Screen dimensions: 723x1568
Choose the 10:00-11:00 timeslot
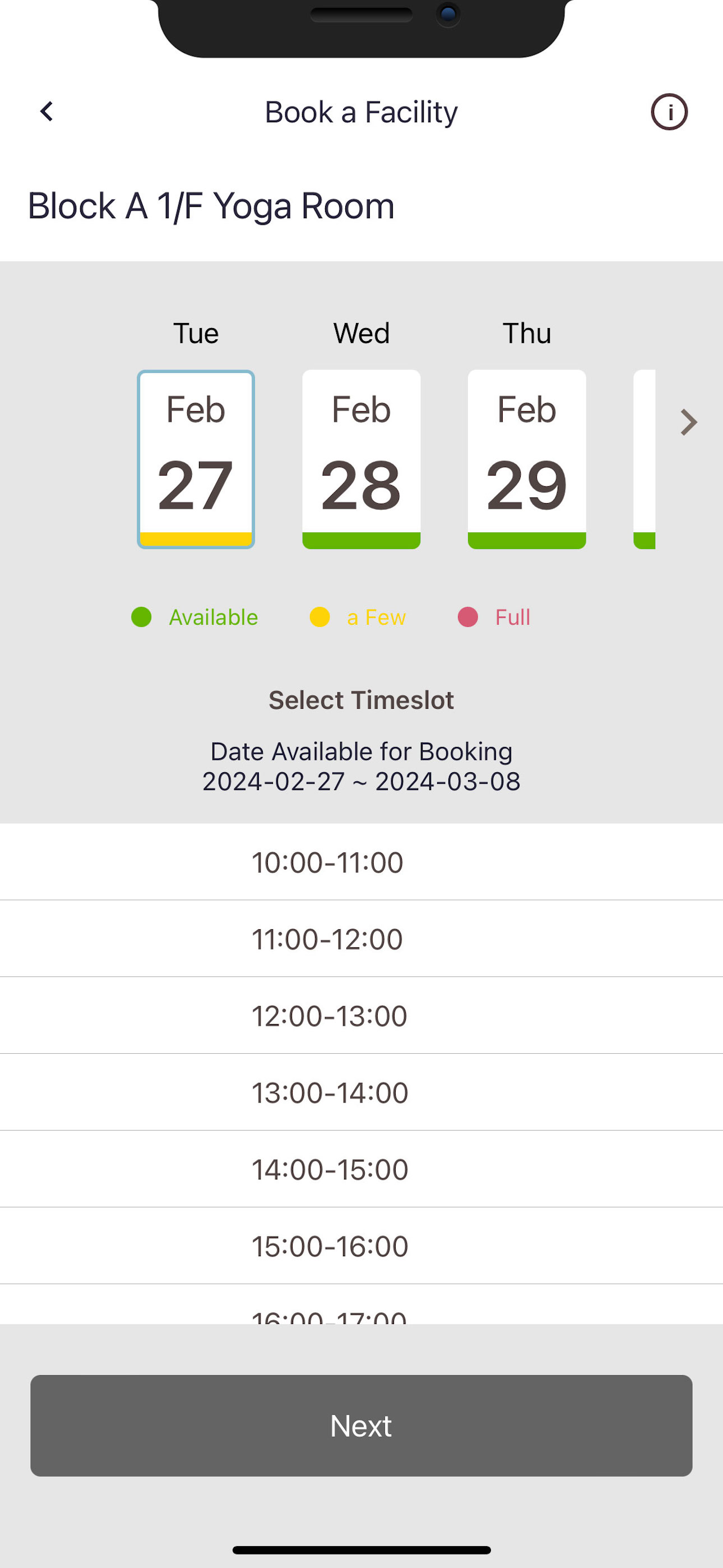[x=361, y=862]
